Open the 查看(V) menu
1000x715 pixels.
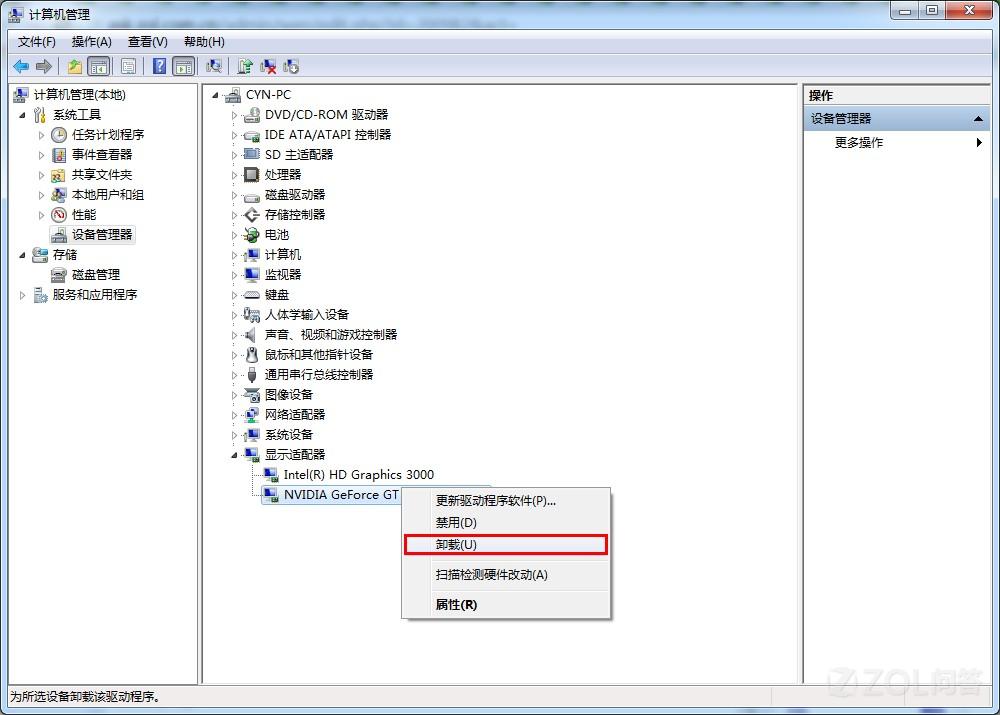tap(147, 42)
